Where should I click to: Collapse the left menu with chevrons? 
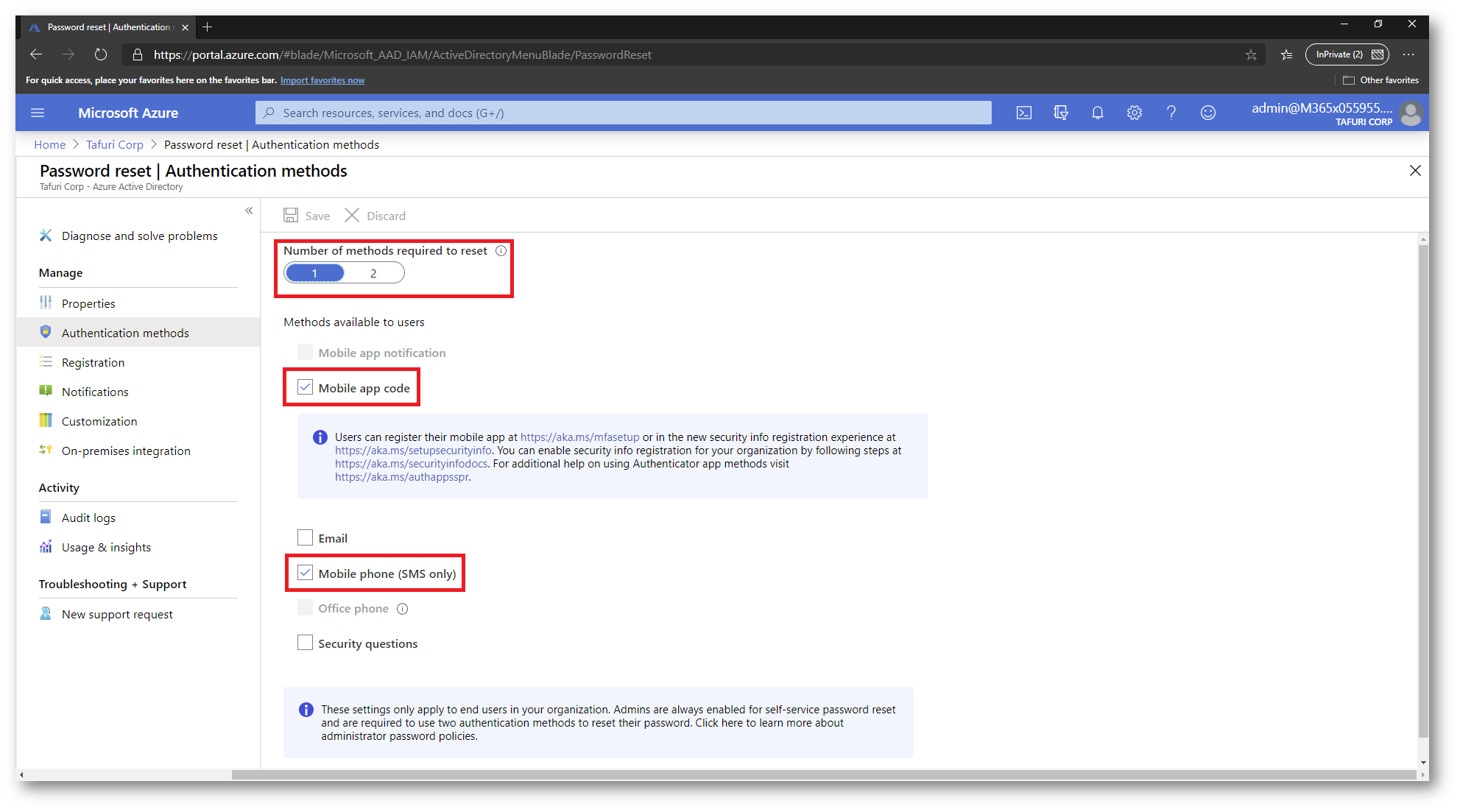click(x=249, y=211)
